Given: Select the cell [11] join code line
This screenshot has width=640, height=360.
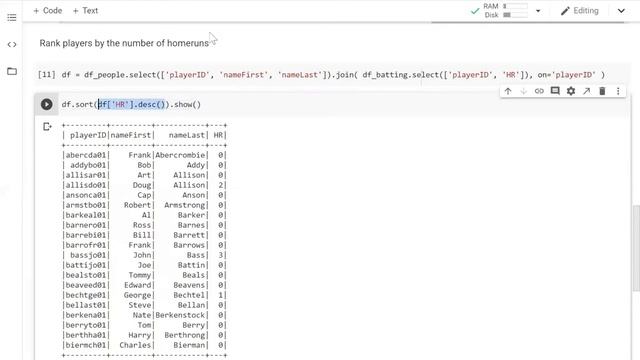Looking at the screenshot, I should [333, 75].
